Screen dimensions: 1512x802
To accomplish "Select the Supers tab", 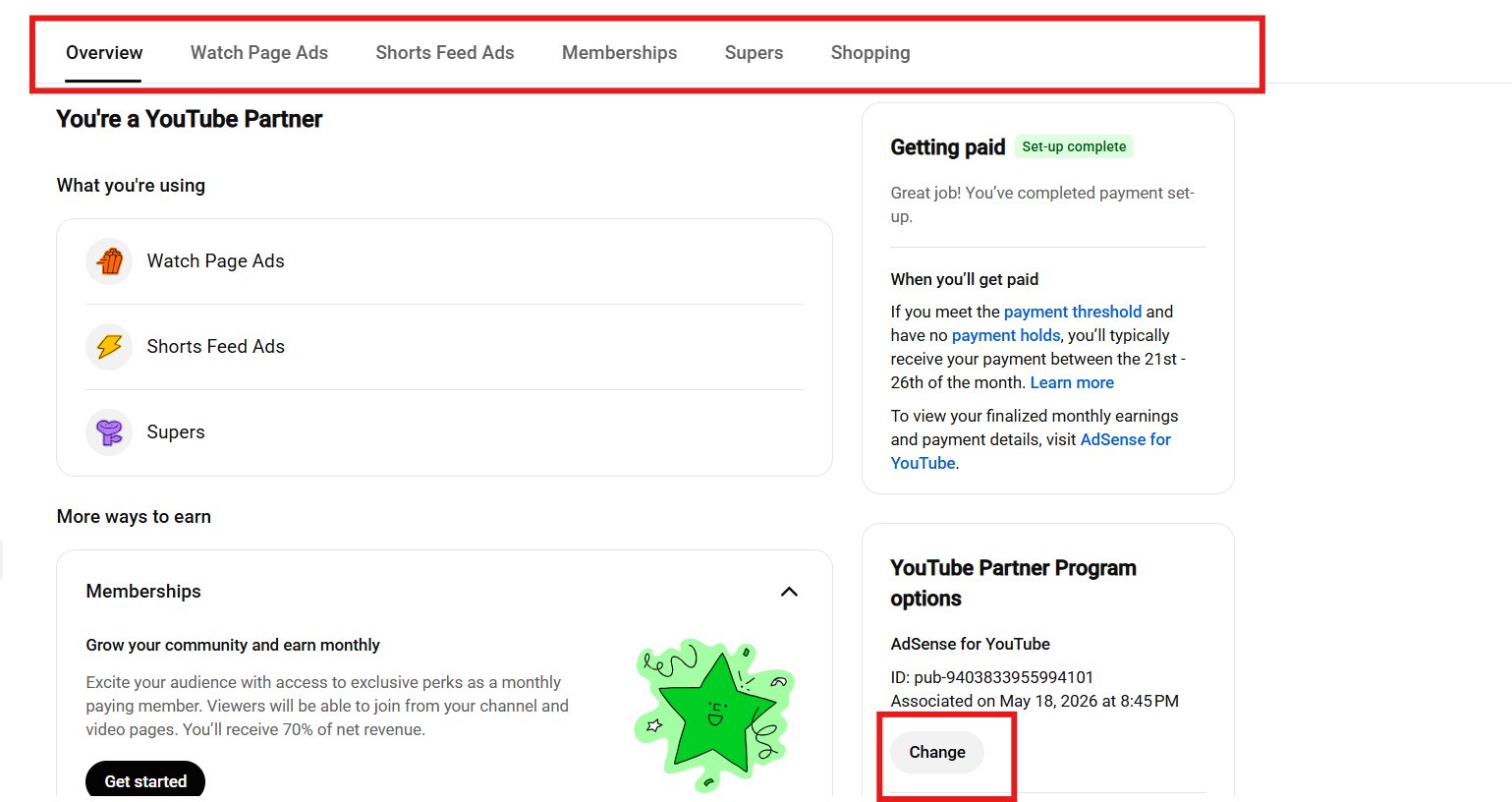I will [755, 53].
